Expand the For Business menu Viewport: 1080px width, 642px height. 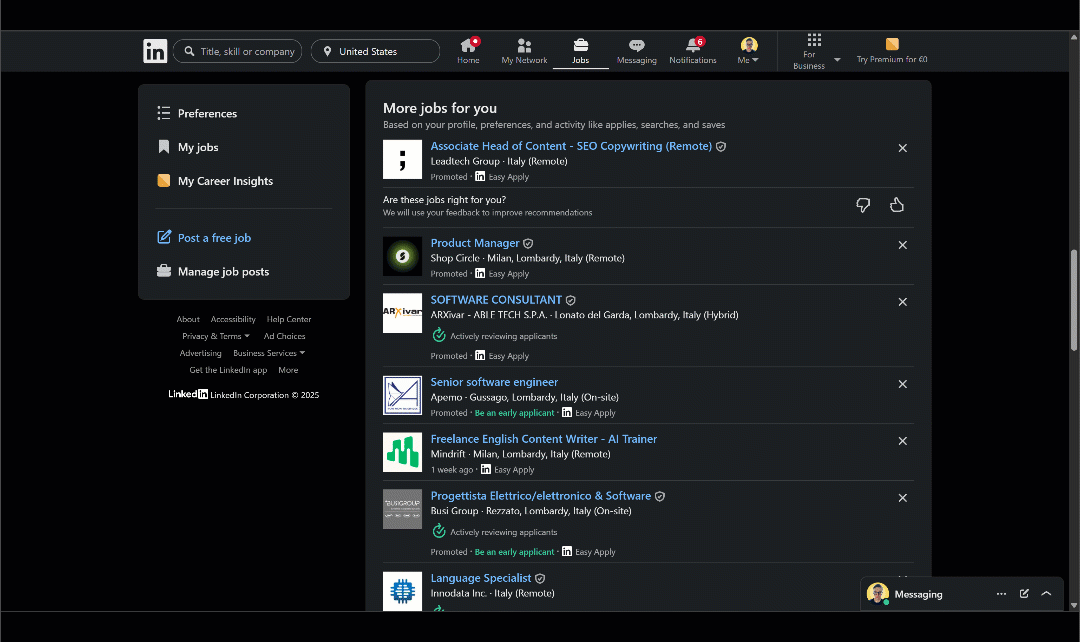[x=816, y=51]
